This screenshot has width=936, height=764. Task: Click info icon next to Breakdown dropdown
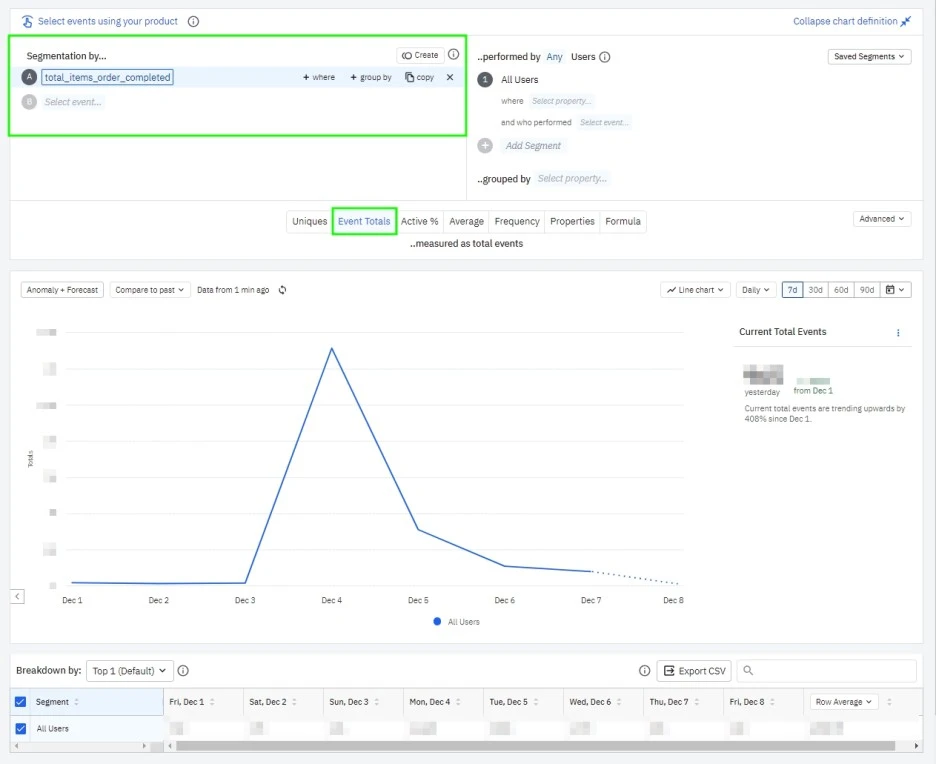(183, 670)
